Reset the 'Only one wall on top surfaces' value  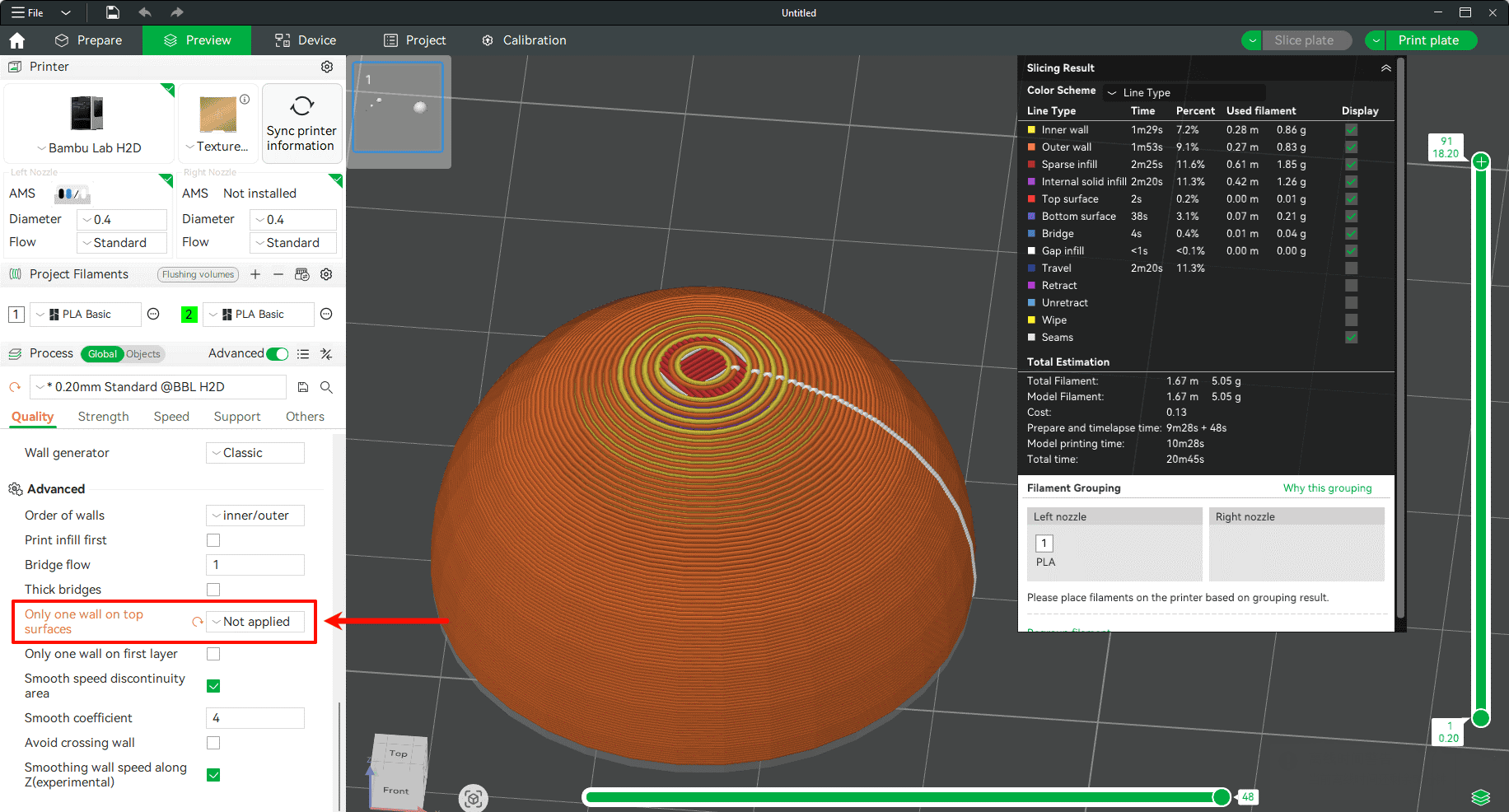[x=197, y=622]
